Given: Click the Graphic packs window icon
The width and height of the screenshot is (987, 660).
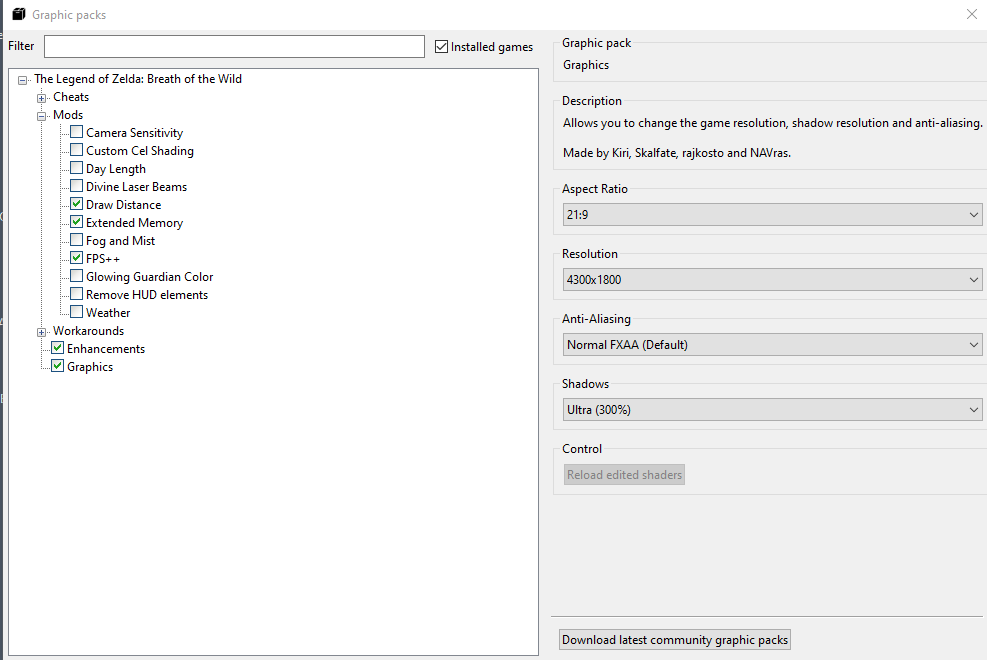Looking at the screenshot, I should [19, 14].
